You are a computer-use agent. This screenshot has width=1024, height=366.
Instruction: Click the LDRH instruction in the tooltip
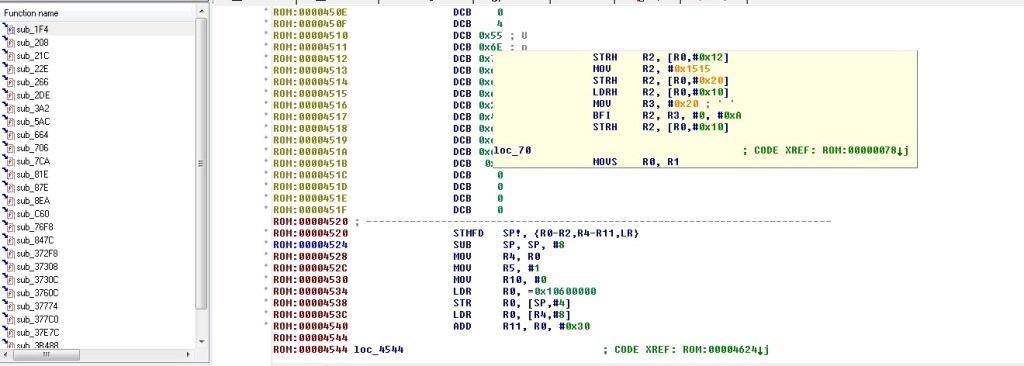661,92
